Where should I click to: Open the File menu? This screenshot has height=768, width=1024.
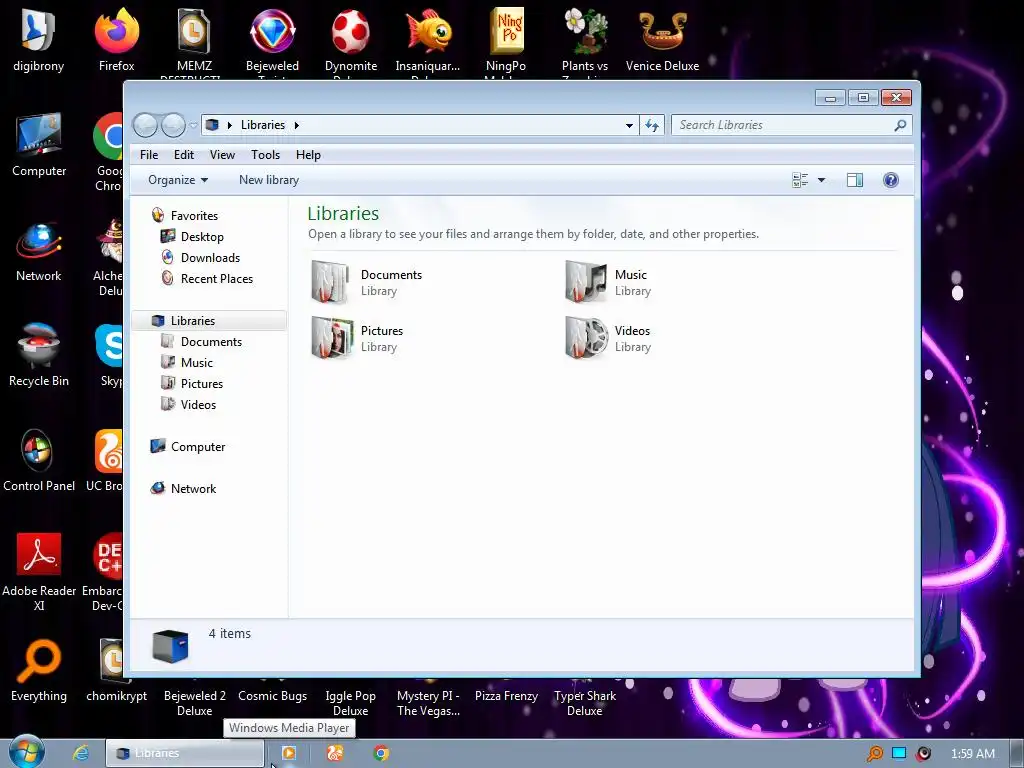pyautogui.click(x=149, y=155)
